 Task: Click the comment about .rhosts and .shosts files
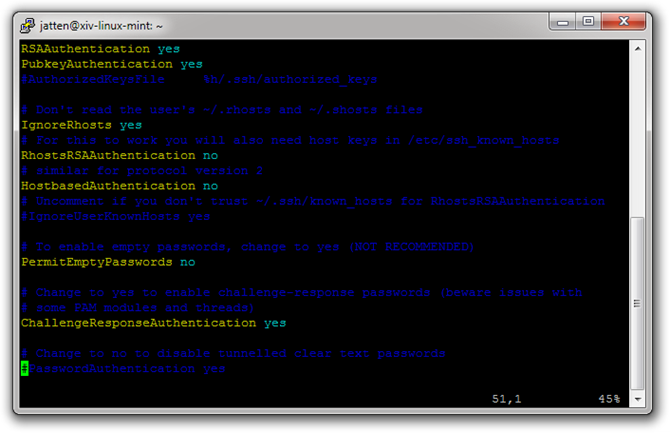222,110
